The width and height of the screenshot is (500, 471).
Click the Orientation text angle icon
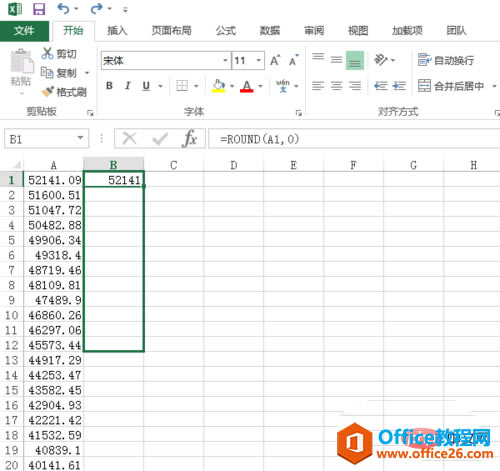pos(381,60)
